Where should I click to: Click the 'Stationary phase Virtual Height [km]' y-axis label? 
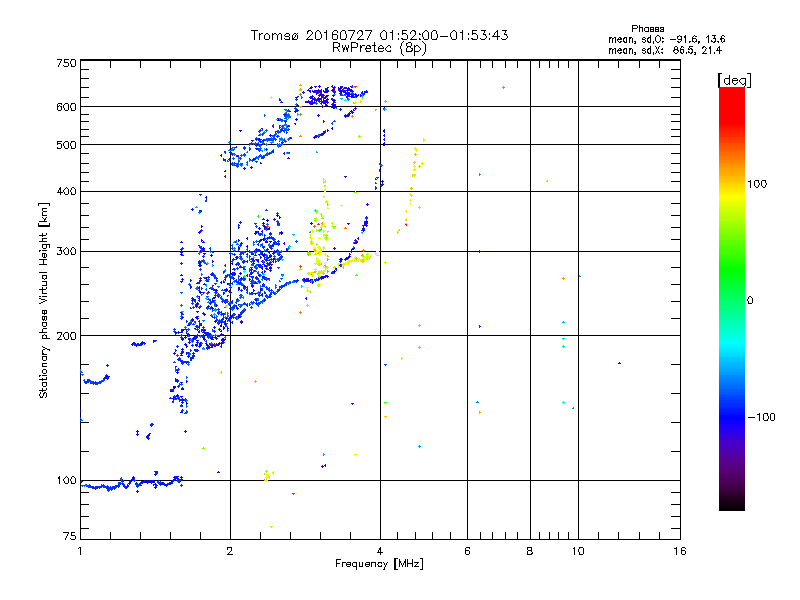pos(43,301)
